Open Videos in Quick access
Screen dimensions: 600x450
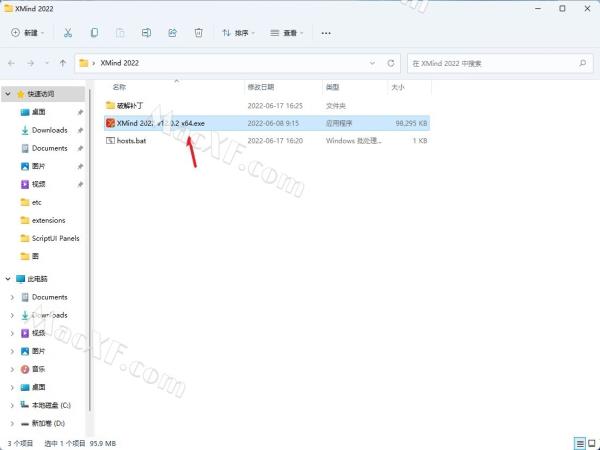pyautogui.click(x=38, y=184)
